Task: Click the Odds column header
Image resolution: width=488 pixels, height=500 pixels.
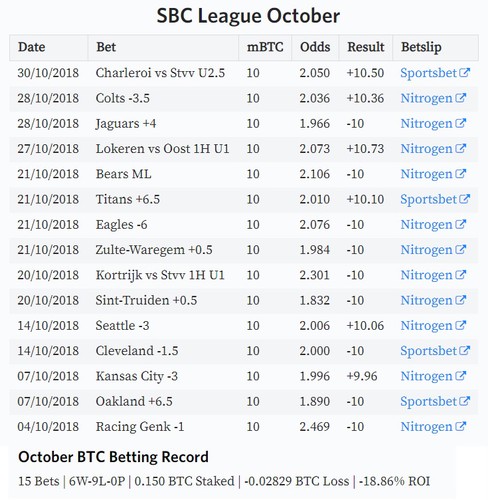Action: click(315, 47)
